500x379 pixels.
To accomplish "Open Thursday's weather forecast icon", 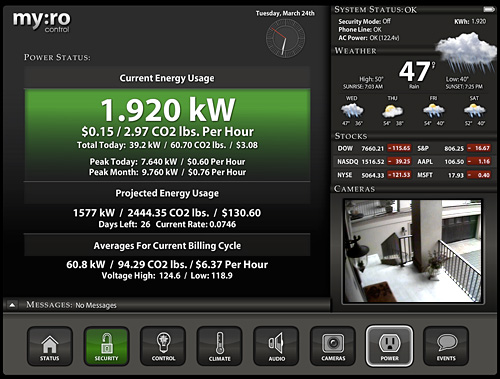I will click(392, 110).
